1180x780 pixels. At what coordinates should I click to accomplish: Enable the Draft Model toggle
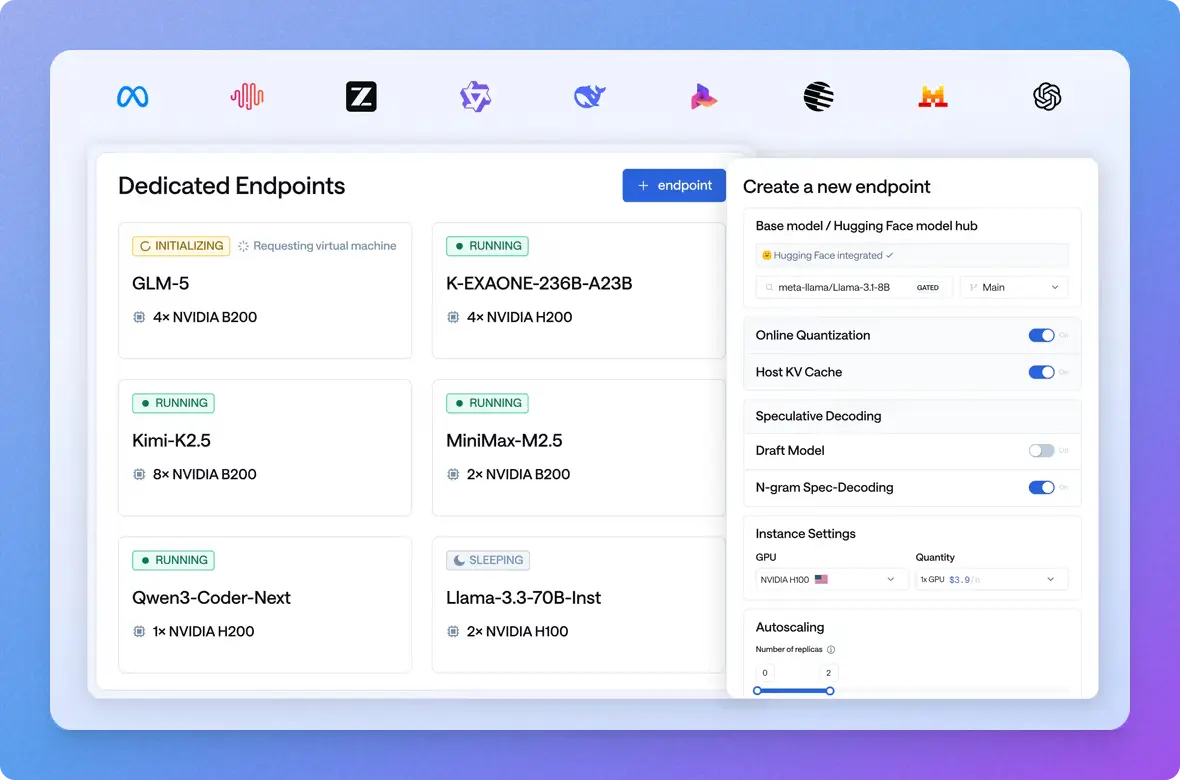click(1042, 450)
